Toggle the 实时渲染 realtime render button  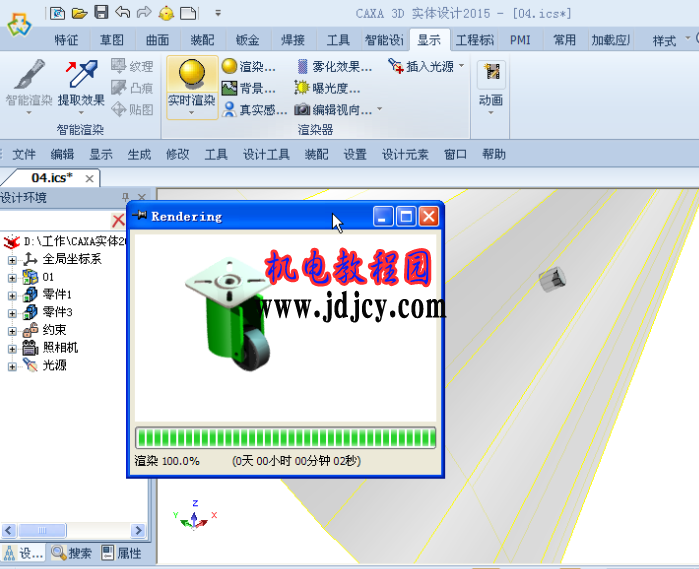click(x=192, y=81)
